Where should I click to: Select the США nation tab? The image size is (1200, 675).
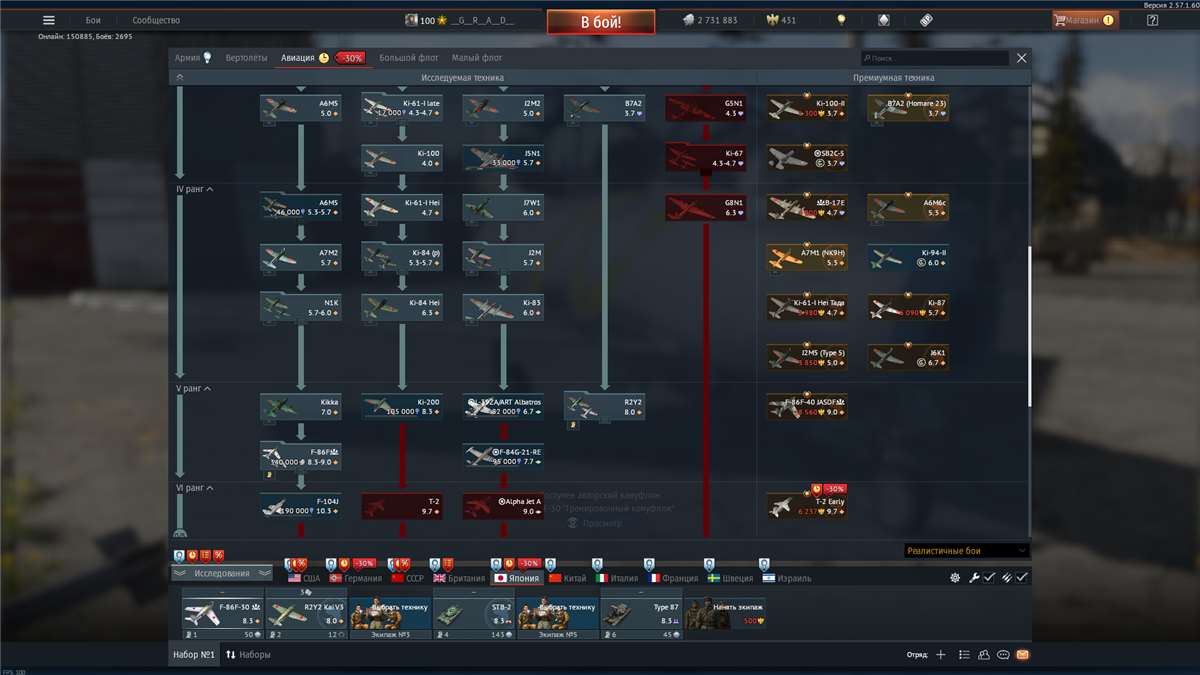point(304,578)
